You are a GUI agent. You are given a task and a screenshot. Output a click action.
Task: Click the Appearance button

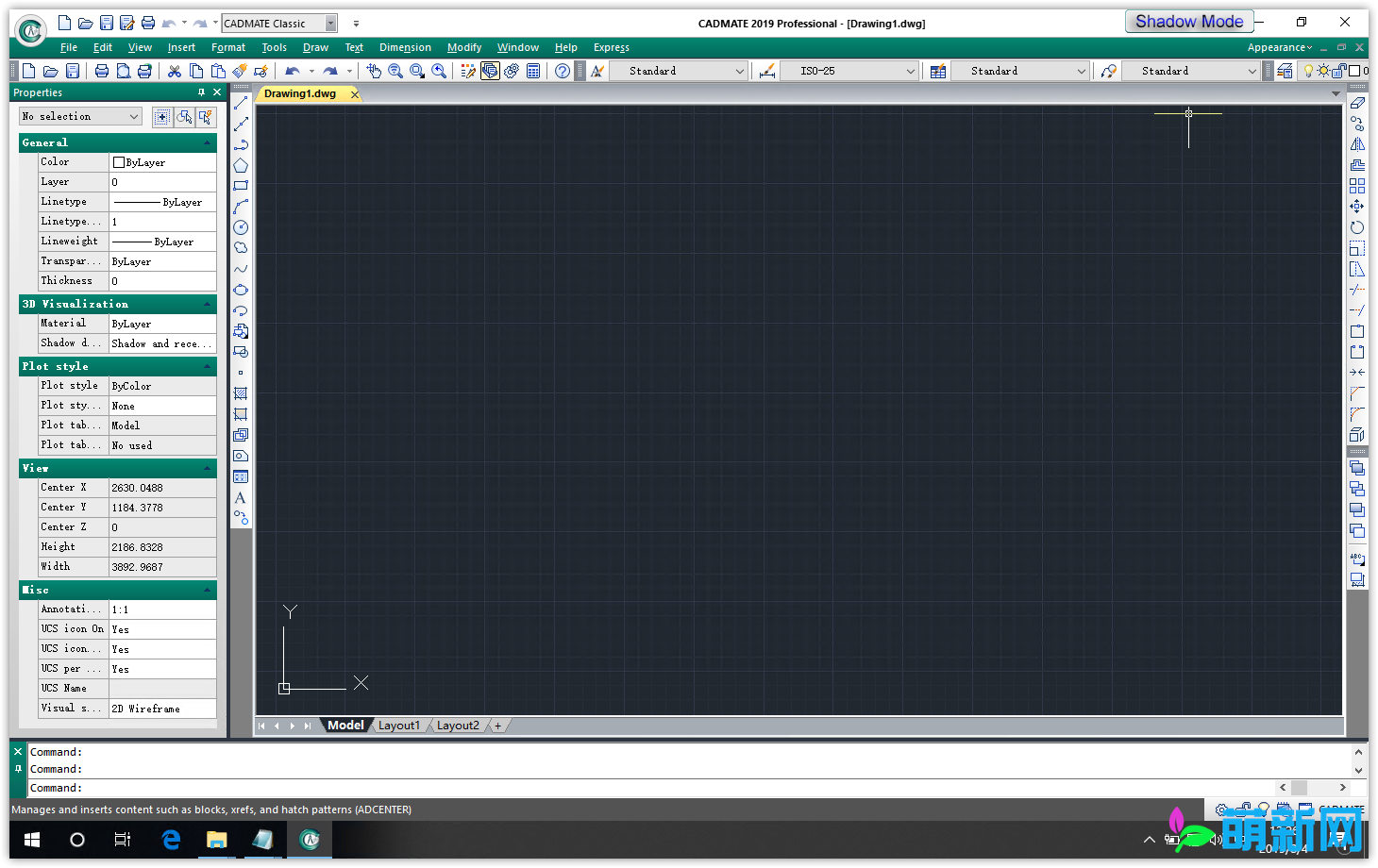coord(1279,47)
